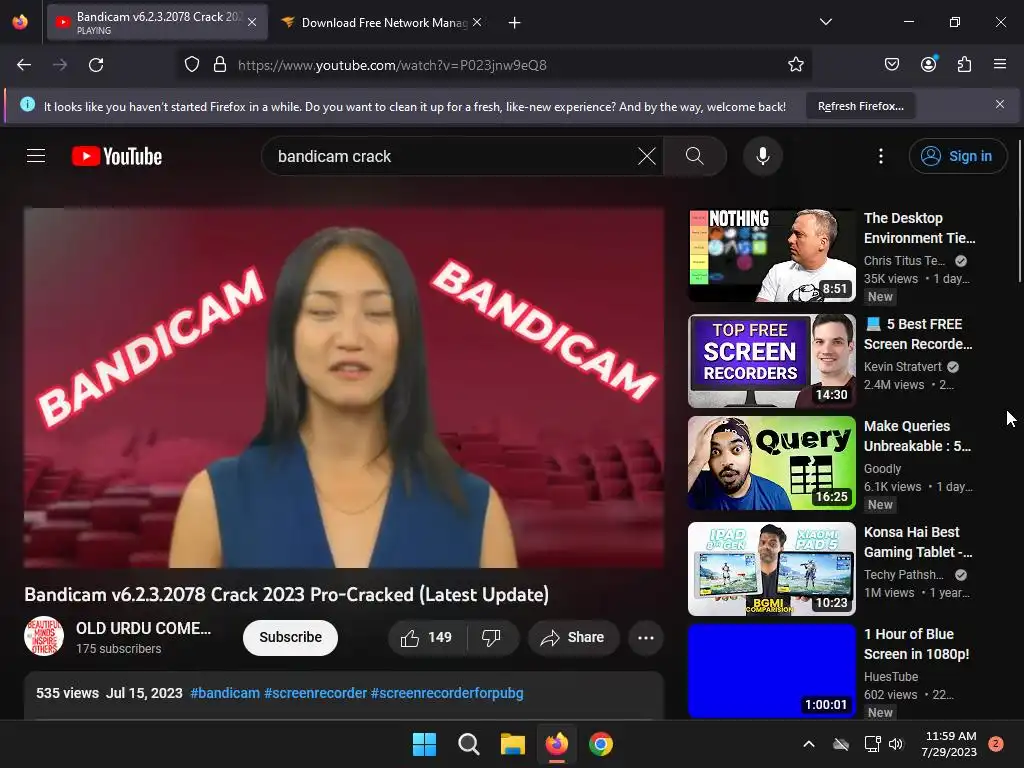Show hidden system tray icons chevron
The height and width of the screenshot is (768, 1024).
(x=808, y=744)
